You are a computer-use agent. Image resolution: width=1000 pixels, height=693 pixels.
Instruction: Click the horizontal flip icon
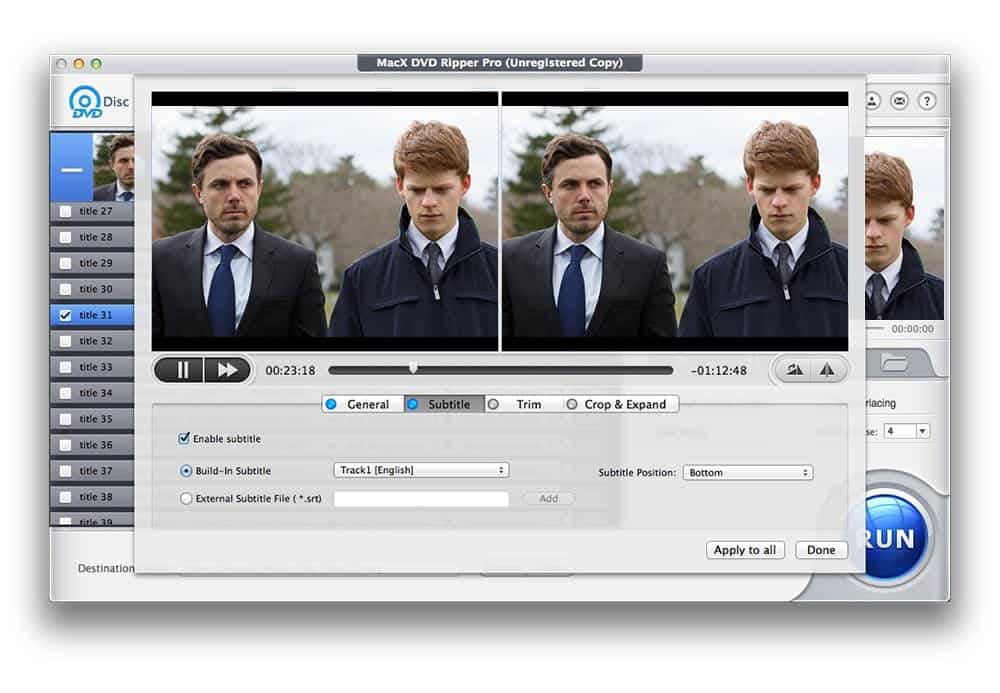click(795, 370)
